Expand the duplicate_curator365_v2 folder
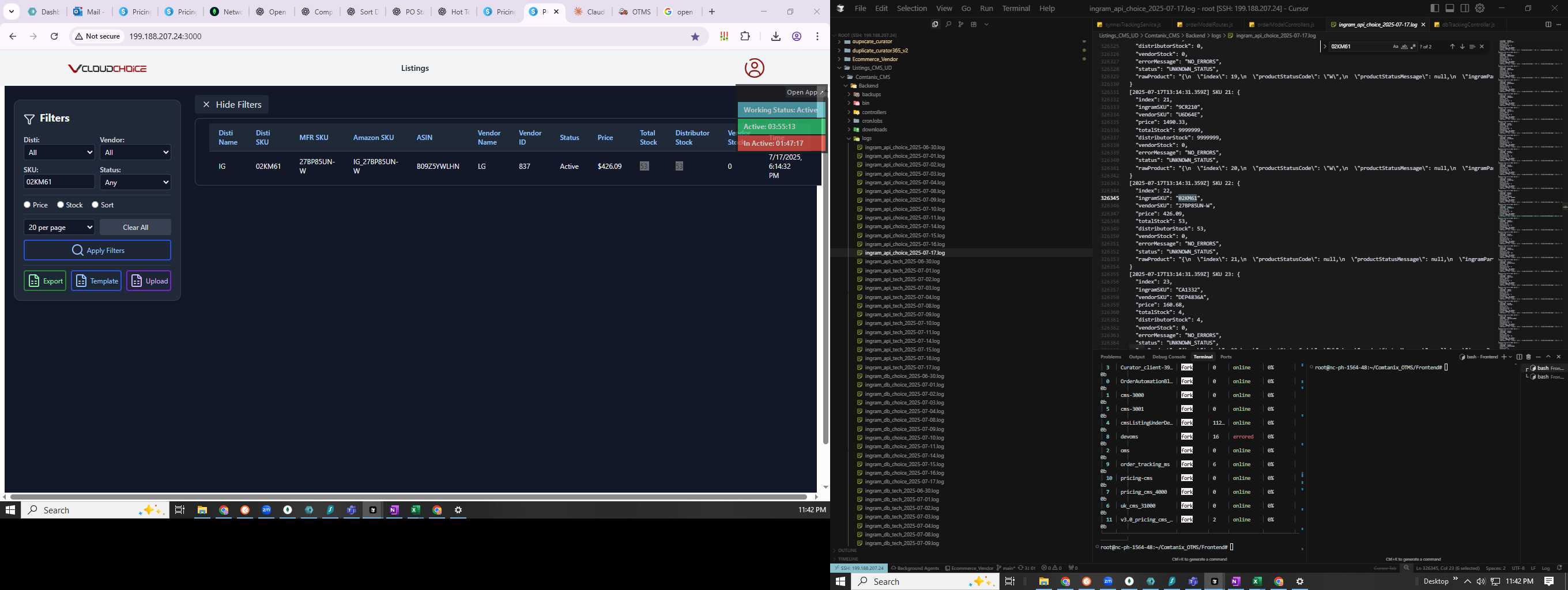 880,51
